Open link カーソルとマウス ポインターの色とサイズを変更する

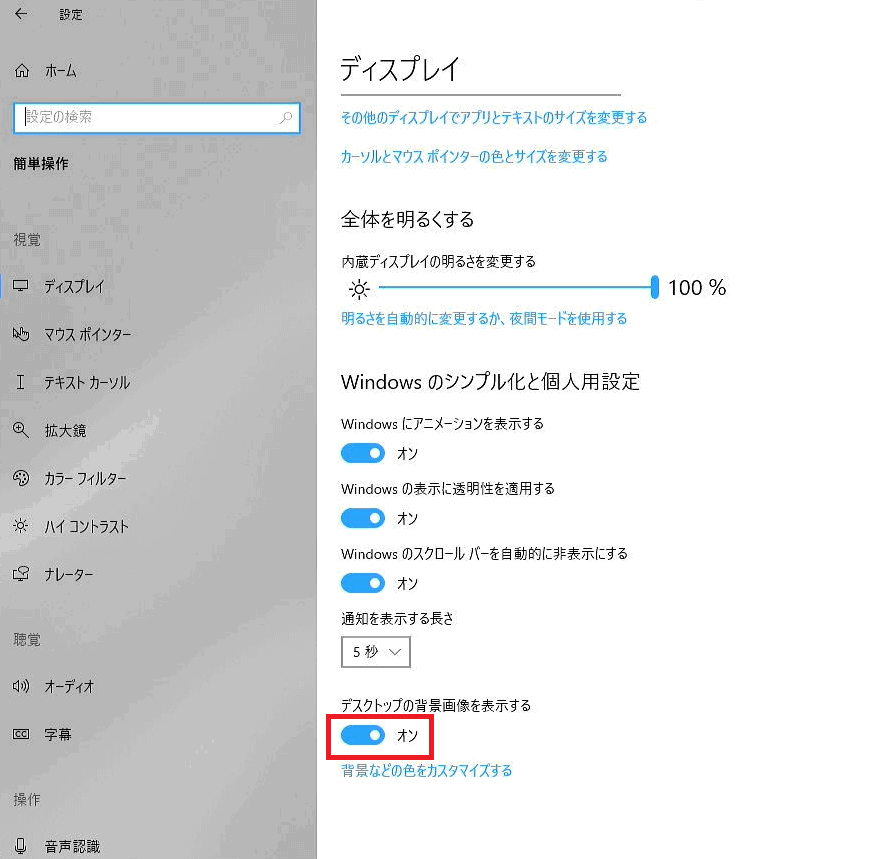(474, 156)
